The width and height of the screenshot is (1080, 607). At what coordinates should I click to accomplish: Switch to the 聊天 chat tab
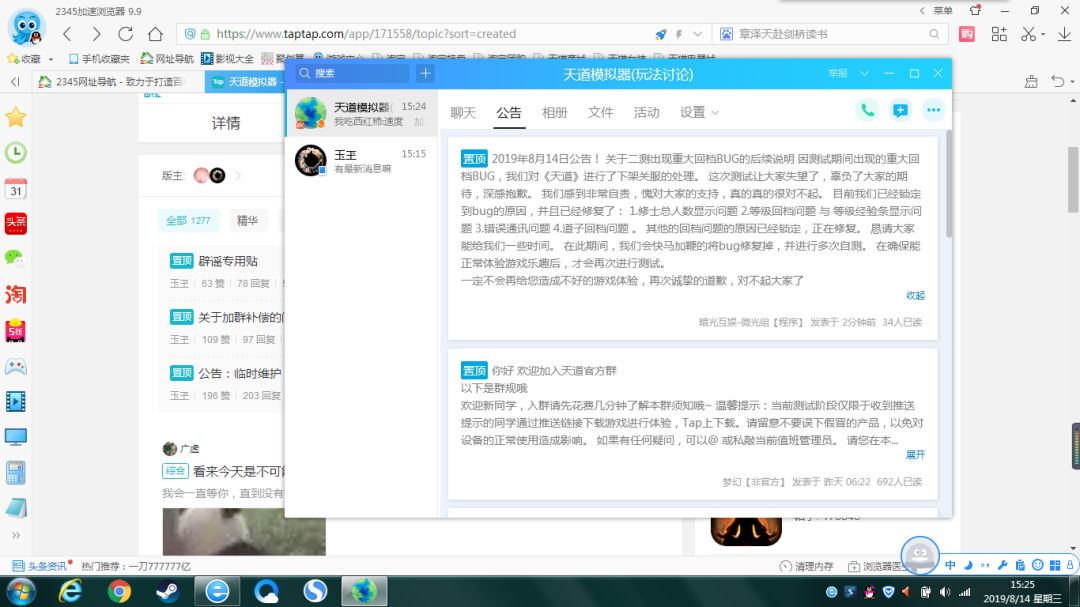coord(463,112)
